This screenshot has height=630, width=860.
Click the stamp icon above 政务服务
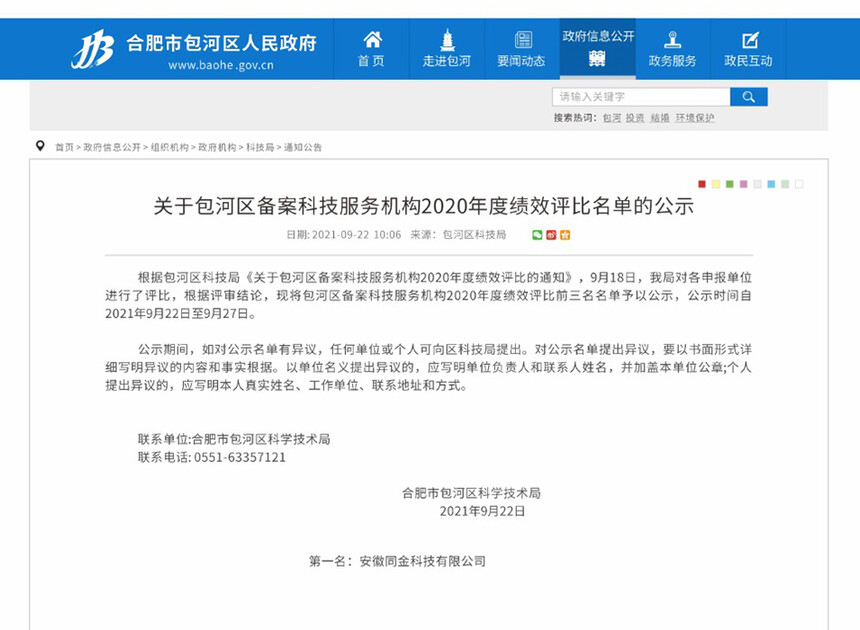coord(673,39)
